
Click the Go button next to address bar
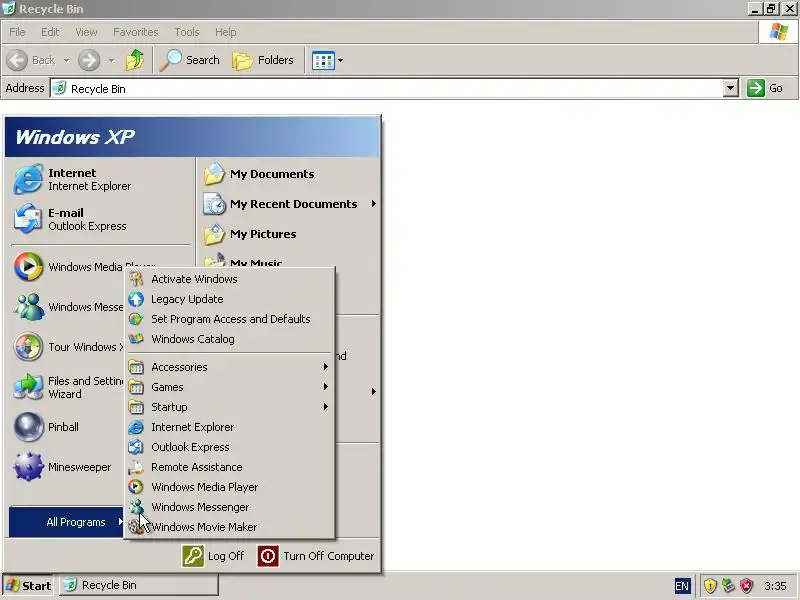765,88
